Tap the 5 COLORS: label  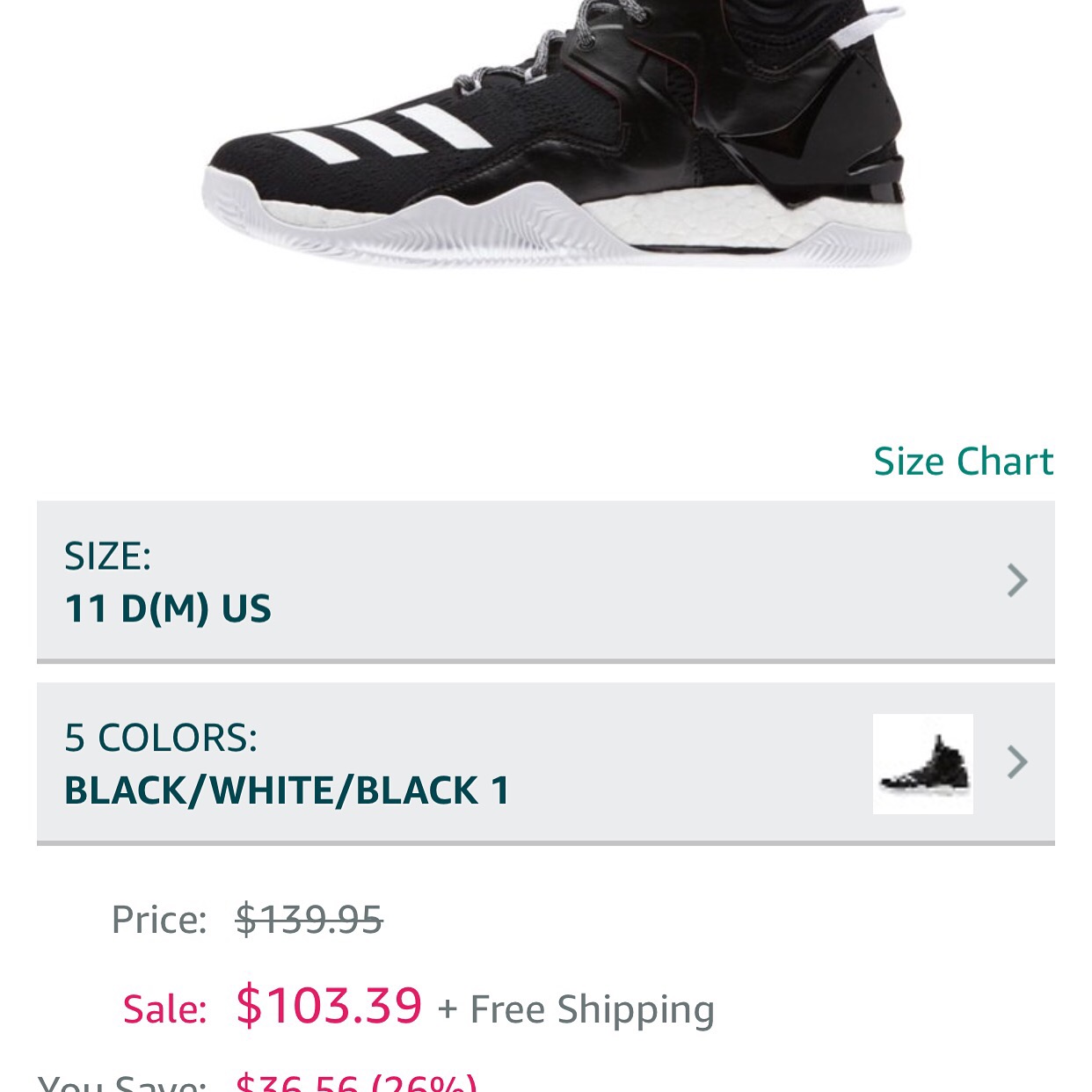pyautogui.click(x=161, y=738)
